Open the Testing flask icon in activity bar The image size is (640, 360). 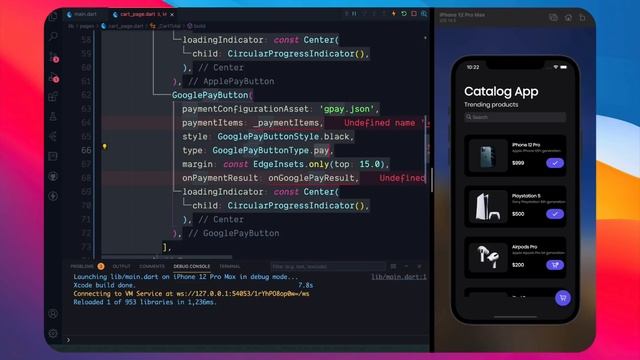(x=53, y=117)
